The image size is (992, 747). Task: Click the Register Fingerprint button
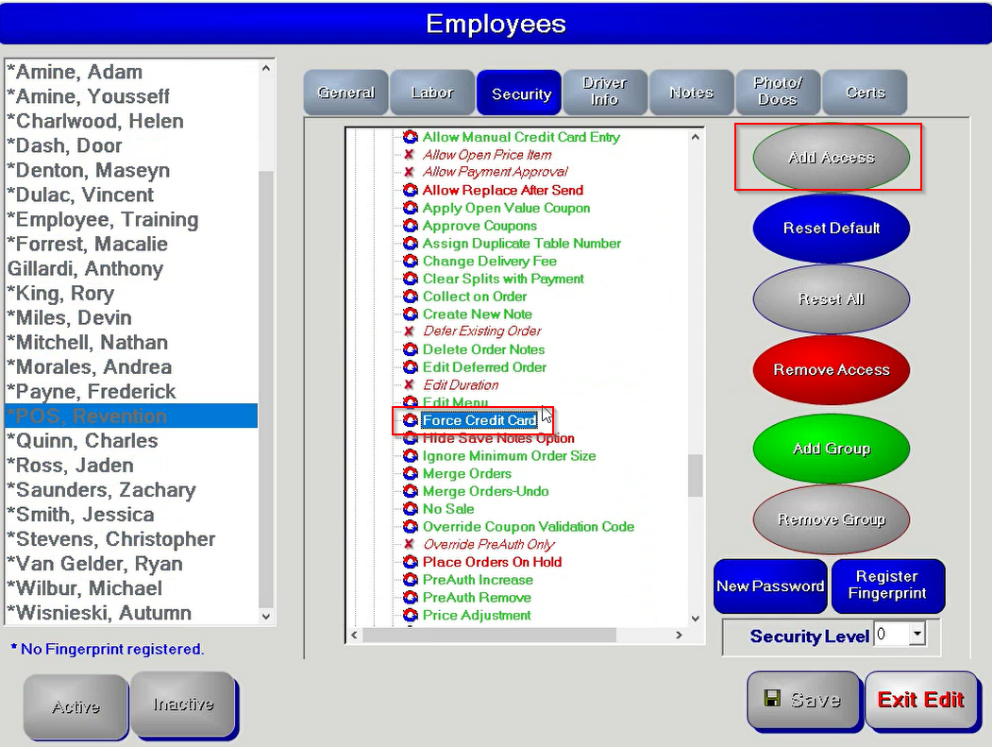886,586
